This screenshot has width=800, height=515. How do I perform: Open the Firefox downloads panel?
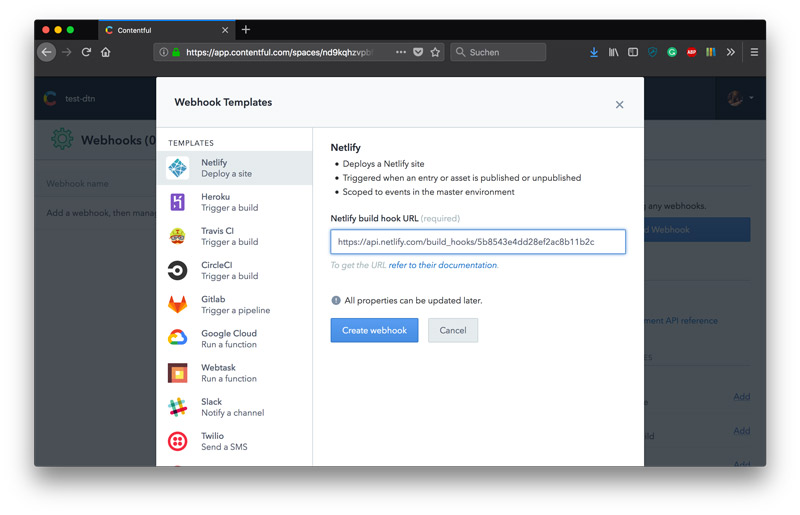point(594,52)
